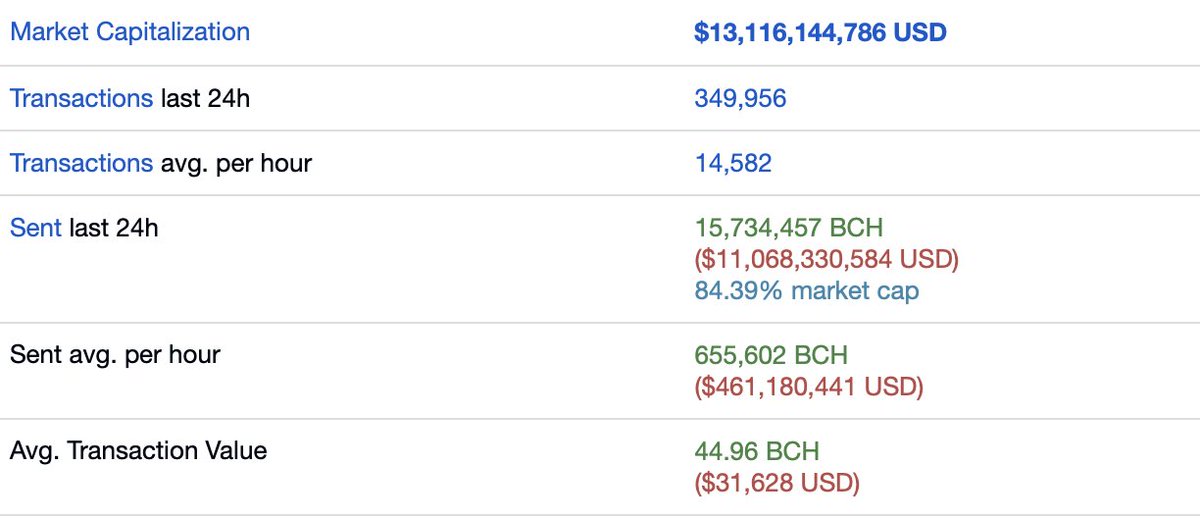Open Transactions link in avg. per hour row
The width and height of the screenshot is (1200, 518).
coord(81,163)
